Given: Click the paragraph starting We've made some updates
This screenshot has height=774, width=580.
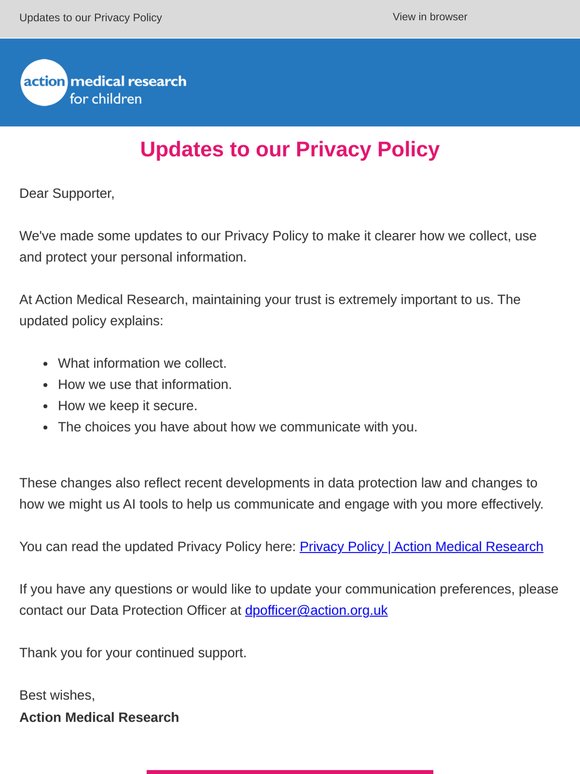Looking at the screenshot, I should pyautogui.click(x=278, y=246).
